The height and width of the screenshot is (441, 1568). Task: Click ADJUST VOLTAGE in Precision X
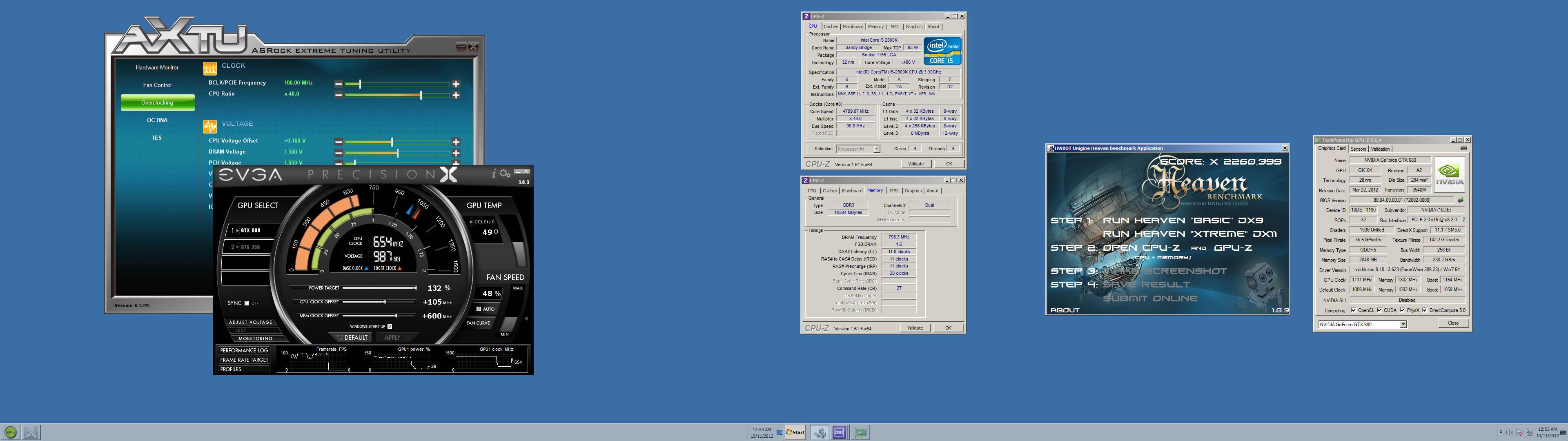pos(250,322)
